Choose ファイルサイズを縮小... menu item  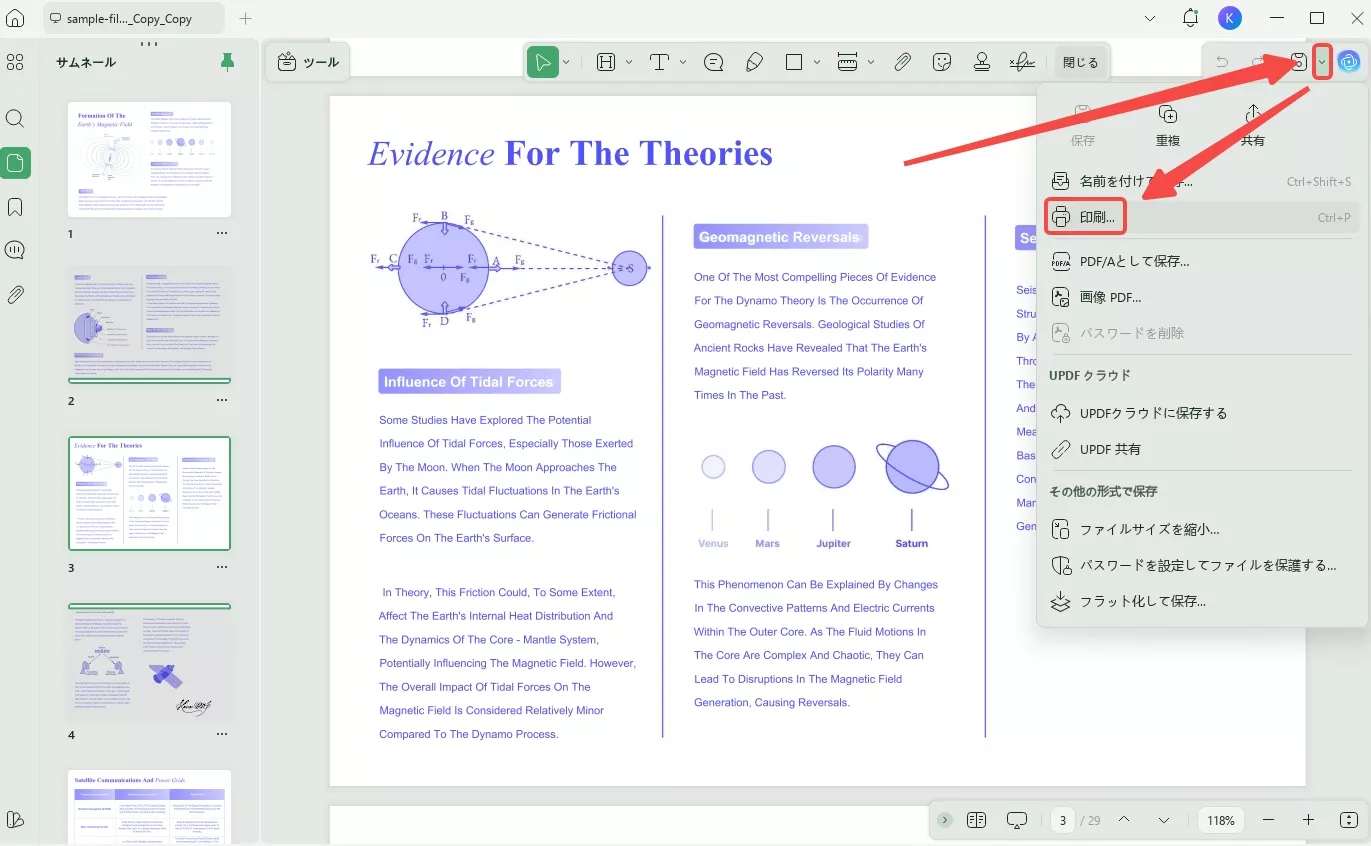pyautogui.click(x=1202, y=529)
